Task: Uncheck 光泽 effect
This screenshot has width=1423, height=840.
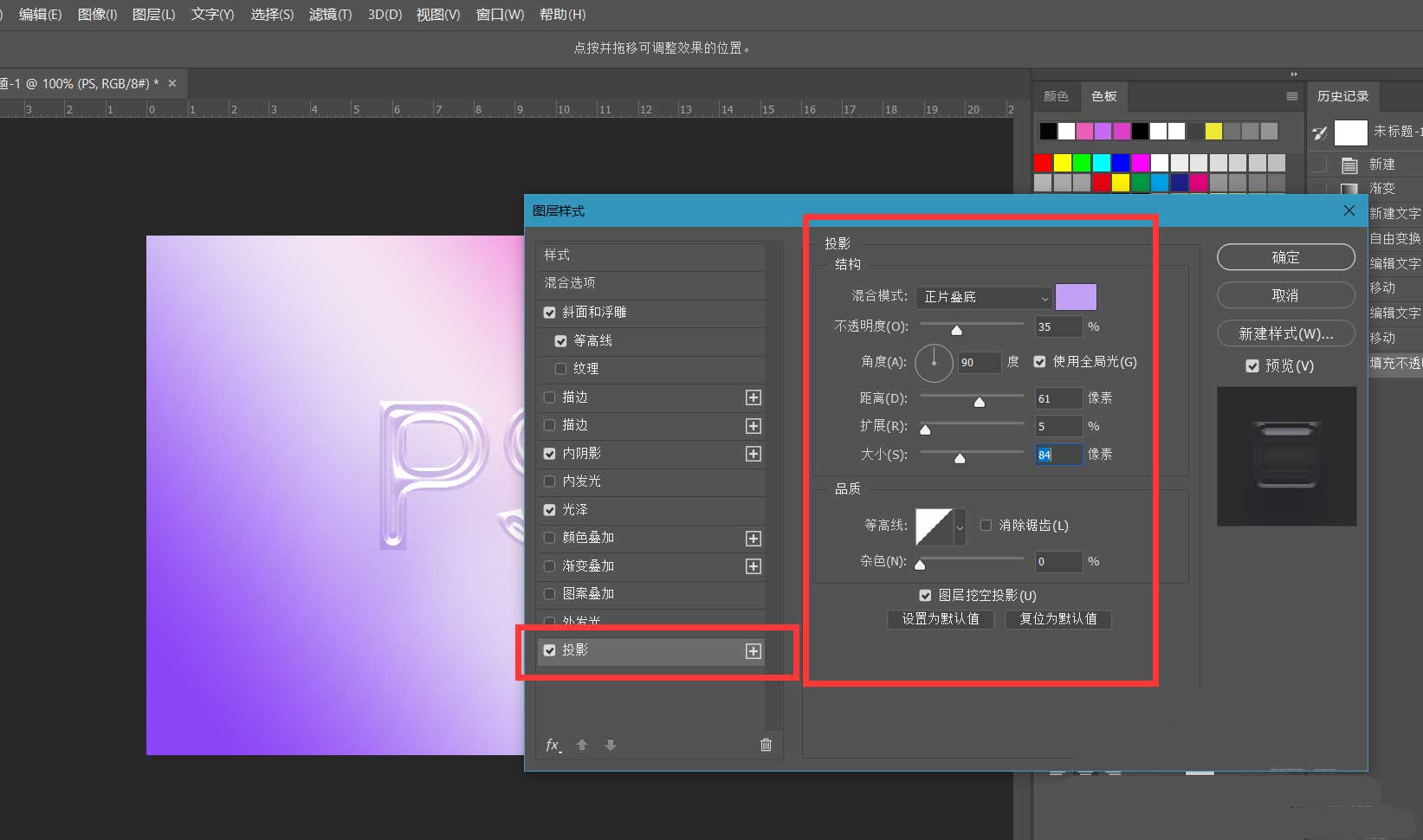Action: pyautogui.click(x=549, y=510)
